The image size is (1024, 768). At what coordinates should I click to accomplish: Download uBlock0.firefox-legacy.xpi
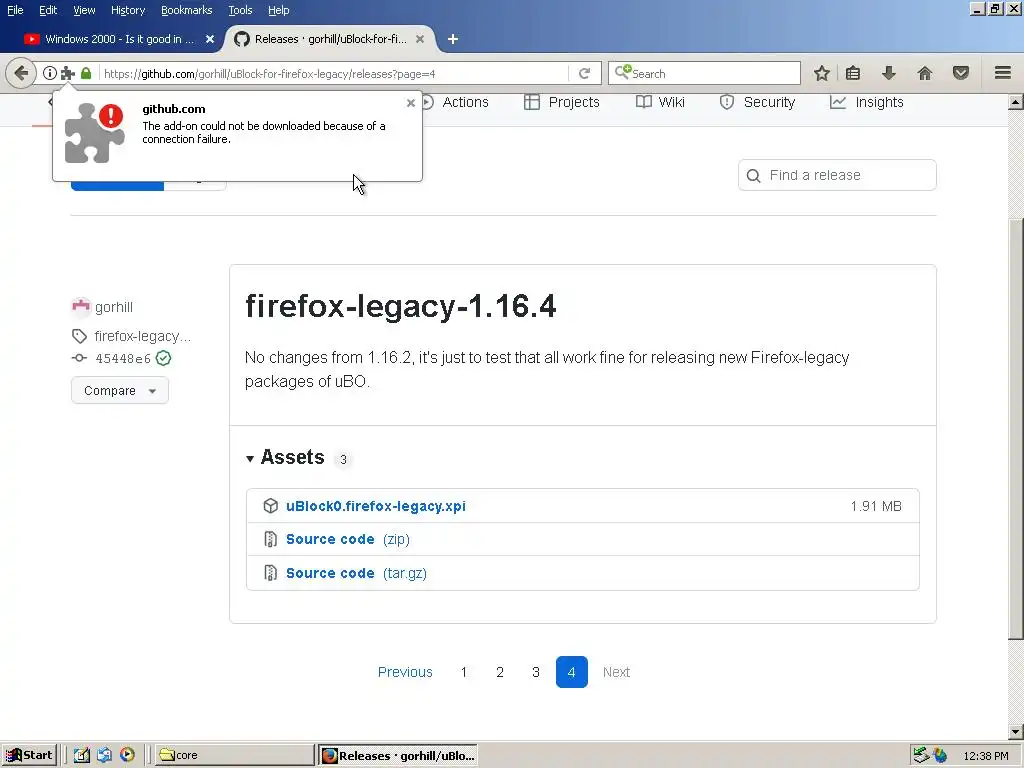point(376,506)
